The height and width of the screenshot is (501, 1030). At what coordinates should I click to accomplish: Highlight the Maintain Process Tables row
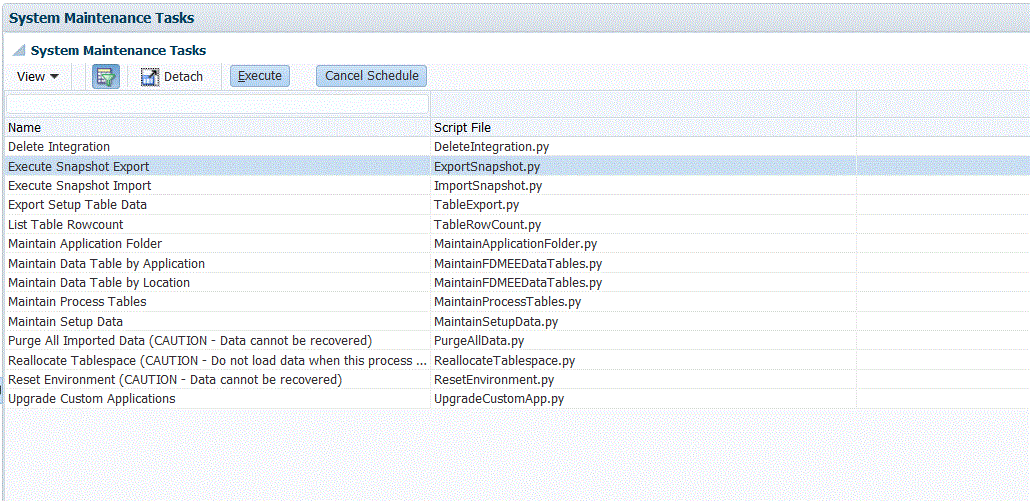coord(77,302)
